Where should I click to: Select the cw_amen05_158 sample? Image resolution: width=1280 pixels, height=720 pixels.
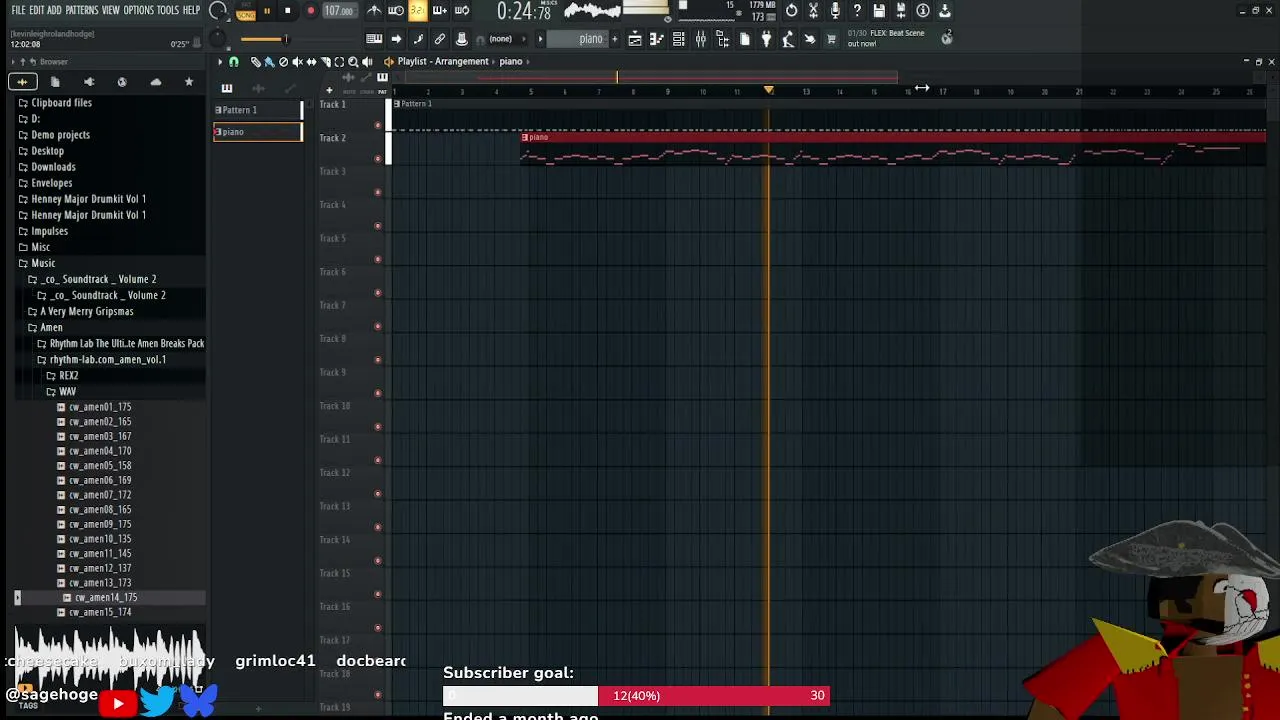pyautogui.click(x=100, y=466)
